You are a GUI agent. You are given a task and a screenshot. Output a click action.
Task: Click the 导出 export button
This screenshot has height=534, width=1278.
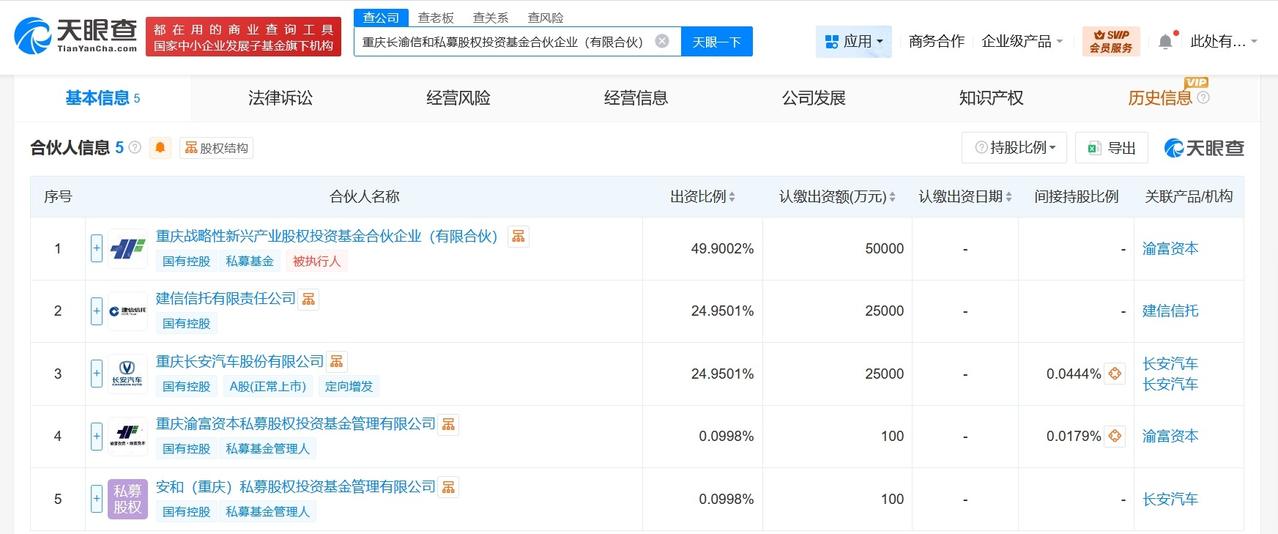(1111, 148)
